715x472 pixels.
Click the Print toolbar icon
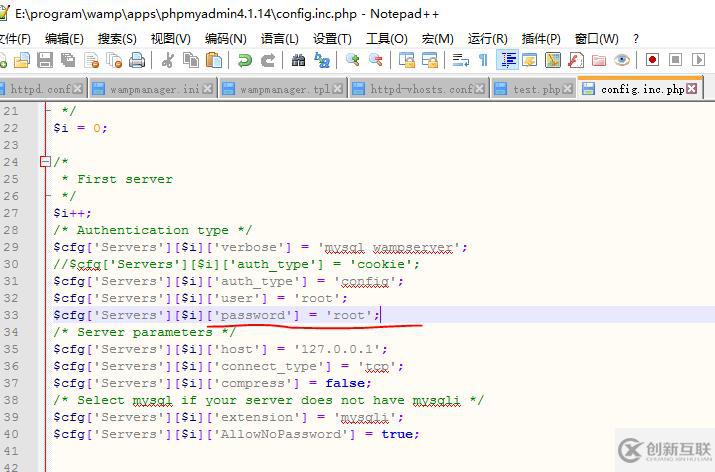pos(137,60)
